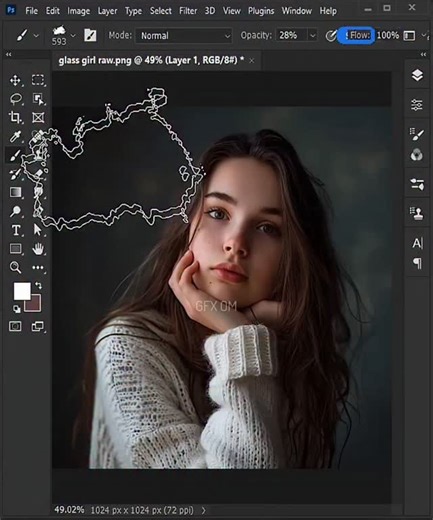433x520 pixels.
Task: Open the File menu
Action: pyautogui.click(x=31, y=11)
